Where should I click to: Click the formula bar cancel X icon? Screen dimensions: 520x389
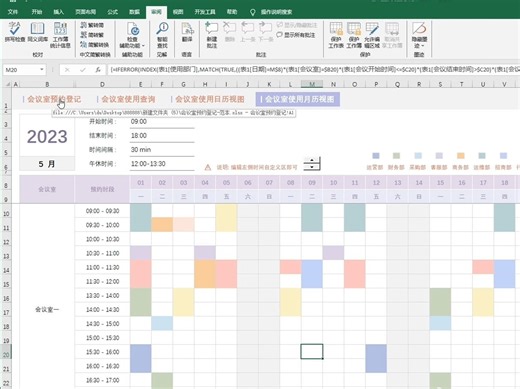tap(67, 70)
